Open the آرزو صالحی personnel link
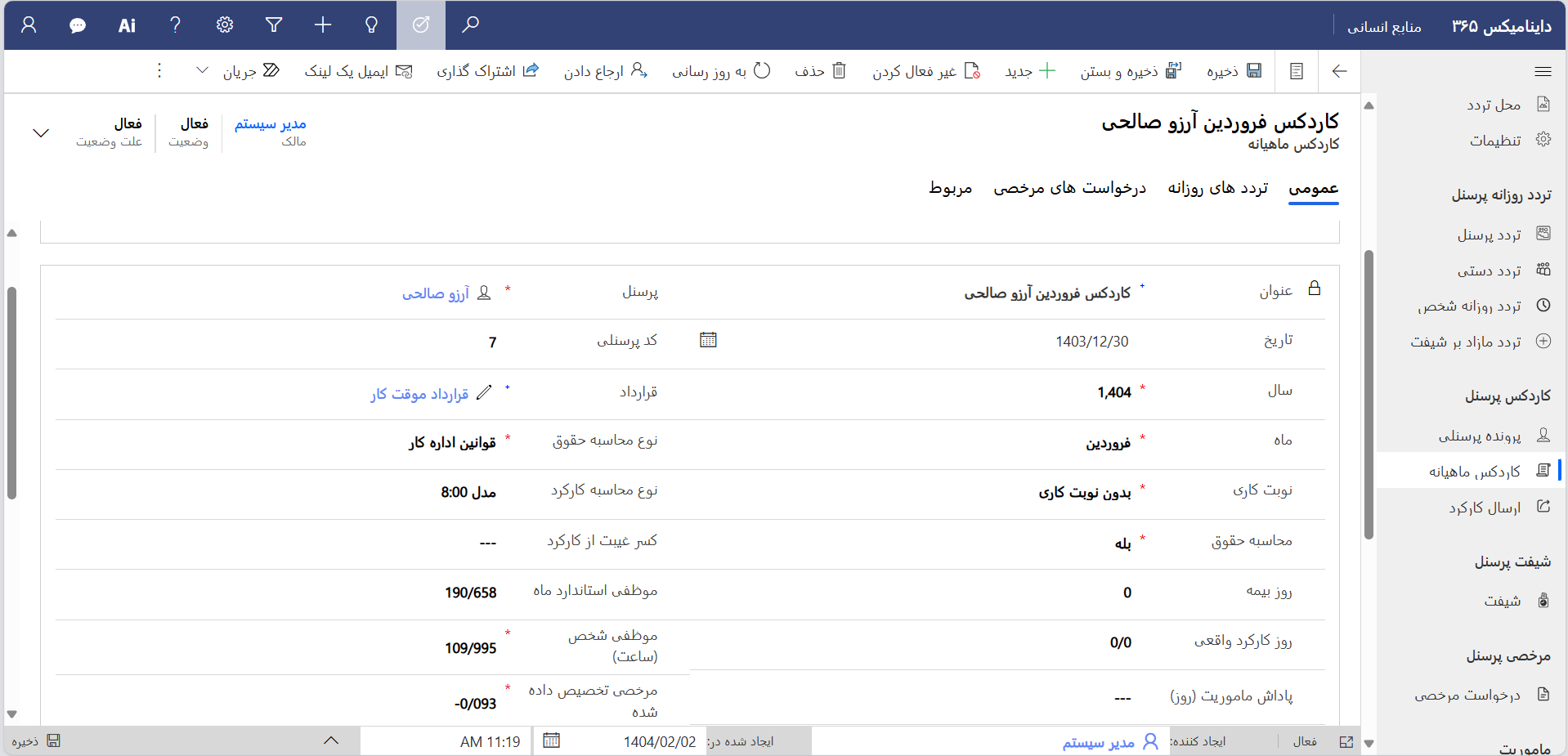This screenshot has width=1568, height=756. [x=436, y=293]
